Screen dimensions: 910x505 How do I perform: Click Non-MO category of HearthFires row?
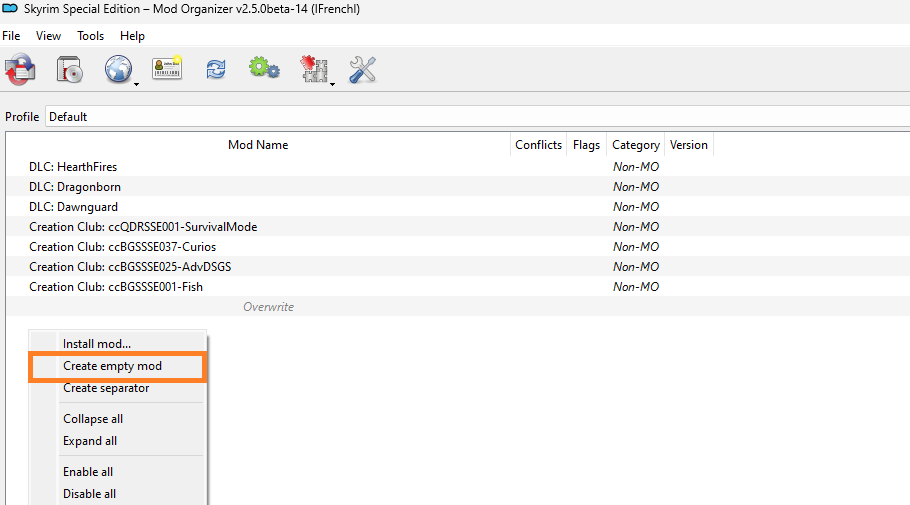[x=636, y=167]
